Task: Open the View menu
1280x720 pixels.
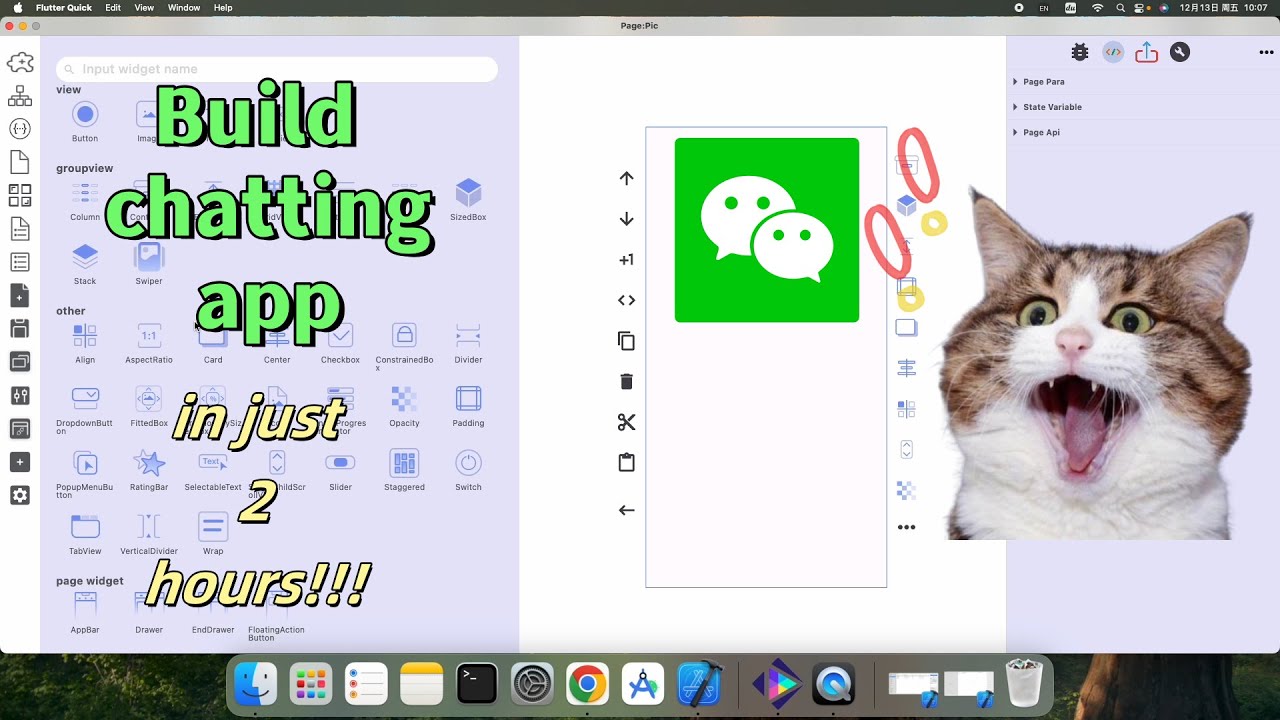Action: [x=144, y=8]
